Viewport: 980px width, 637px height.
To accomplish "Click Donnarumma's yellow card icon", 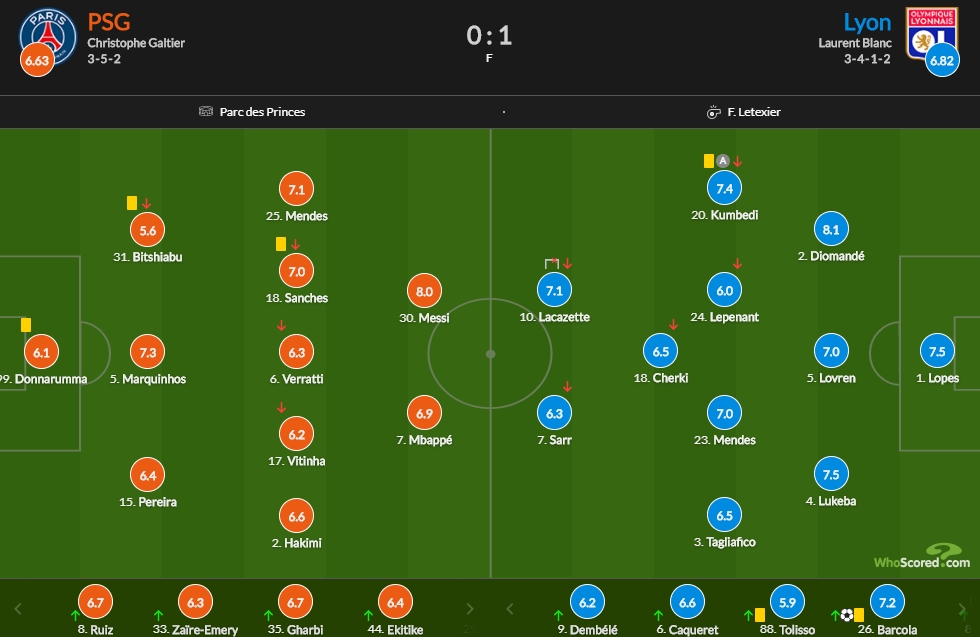I will point(26,324).
